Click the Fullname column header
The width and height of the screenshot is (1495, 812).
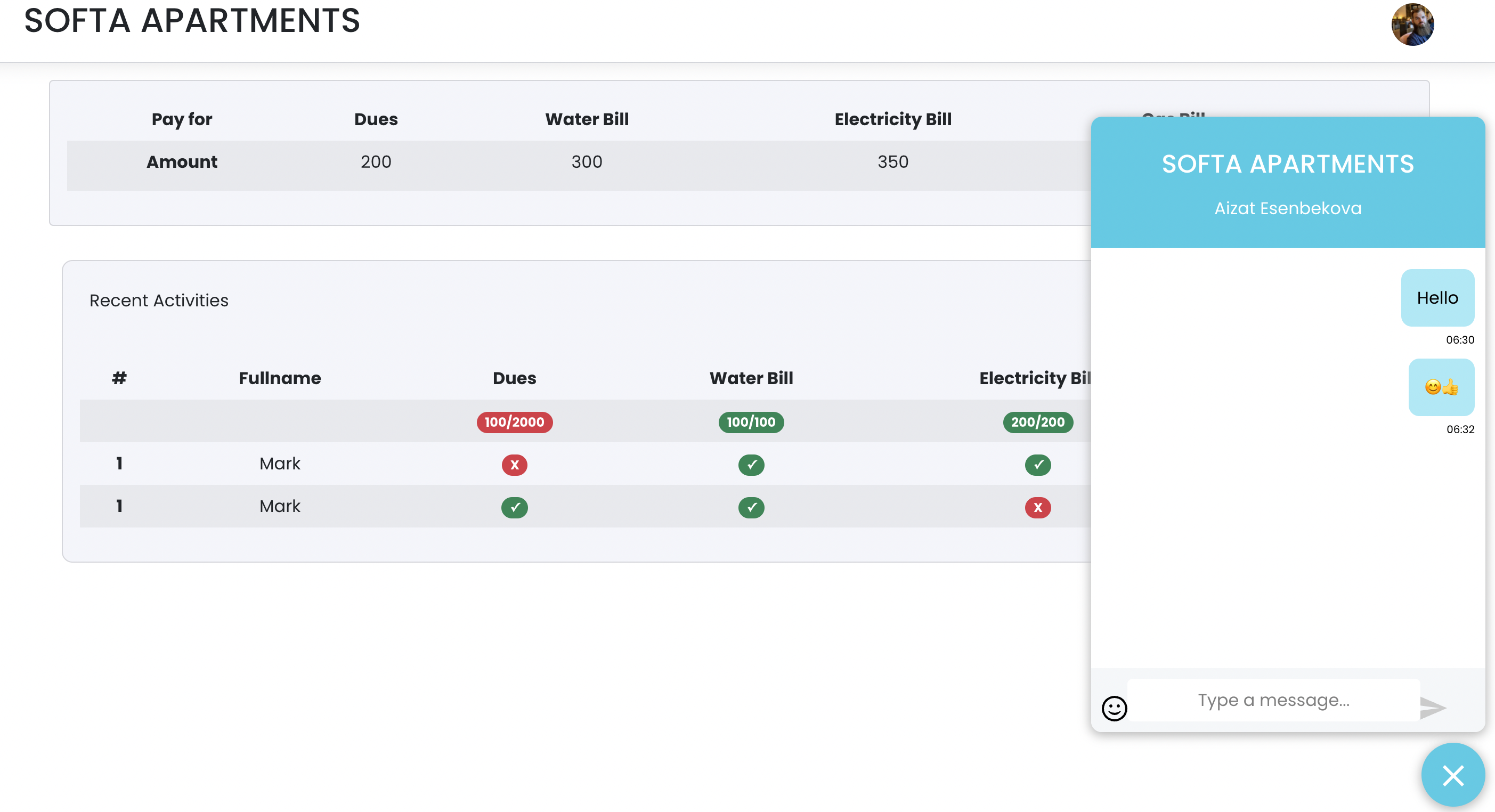click(280, 378)
